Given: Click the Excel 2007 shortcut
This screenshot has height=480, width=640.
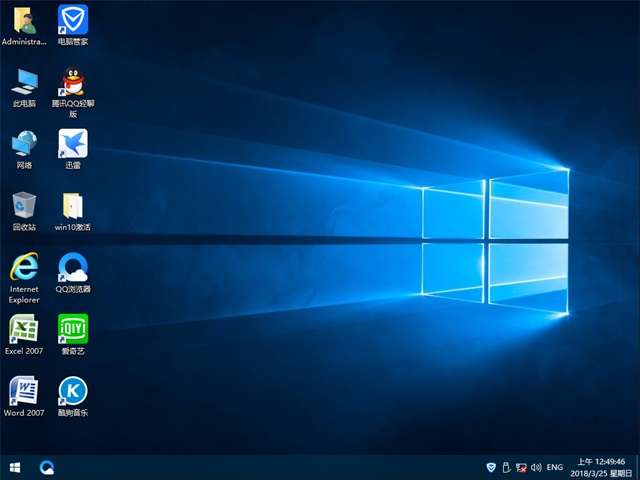Looking at the screenshot, I should (x=24, y=329).
